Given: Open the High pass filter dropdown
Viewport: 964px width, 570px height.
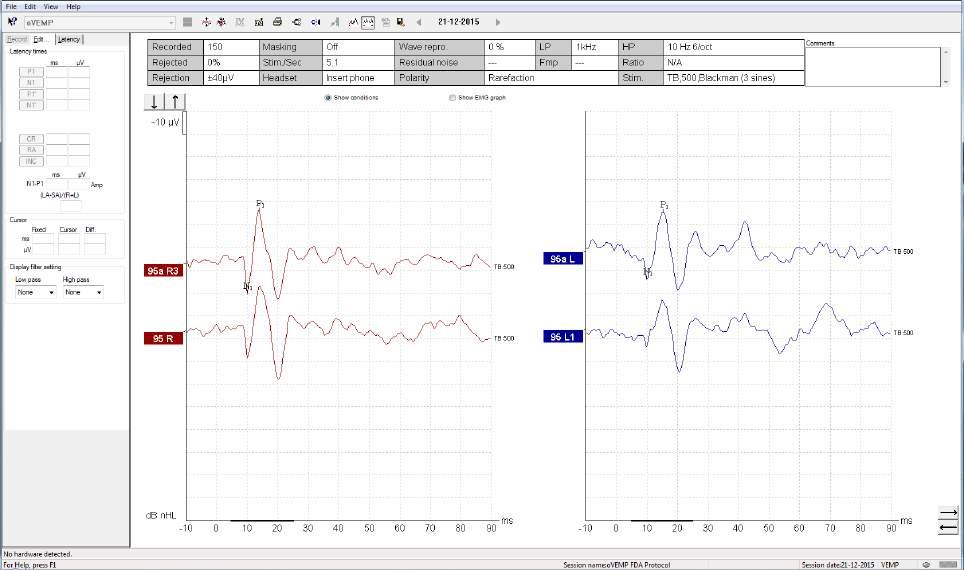Looking at the screenshot, I should [x=83, y=293].
